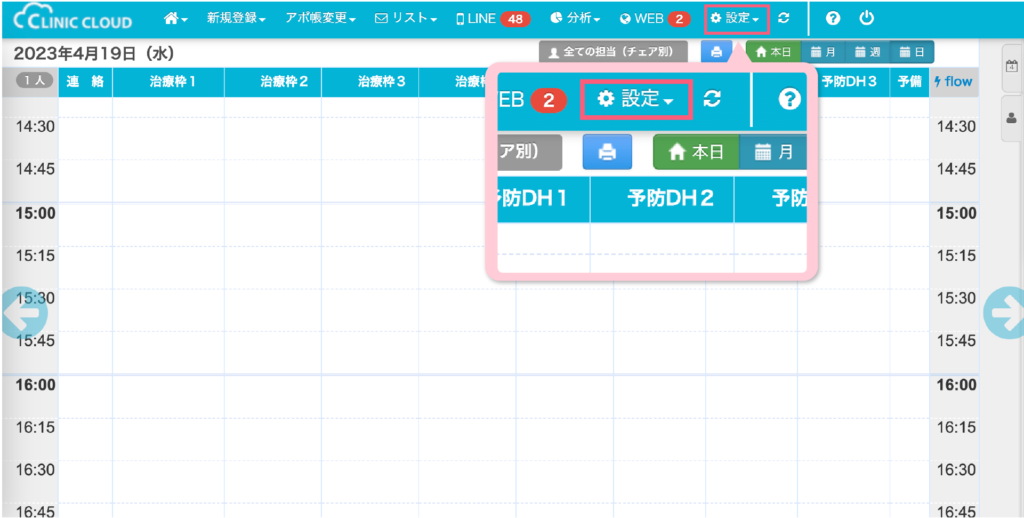Click the power logout icon
The height and width of the screenshot is (518, 1024).
866,19
